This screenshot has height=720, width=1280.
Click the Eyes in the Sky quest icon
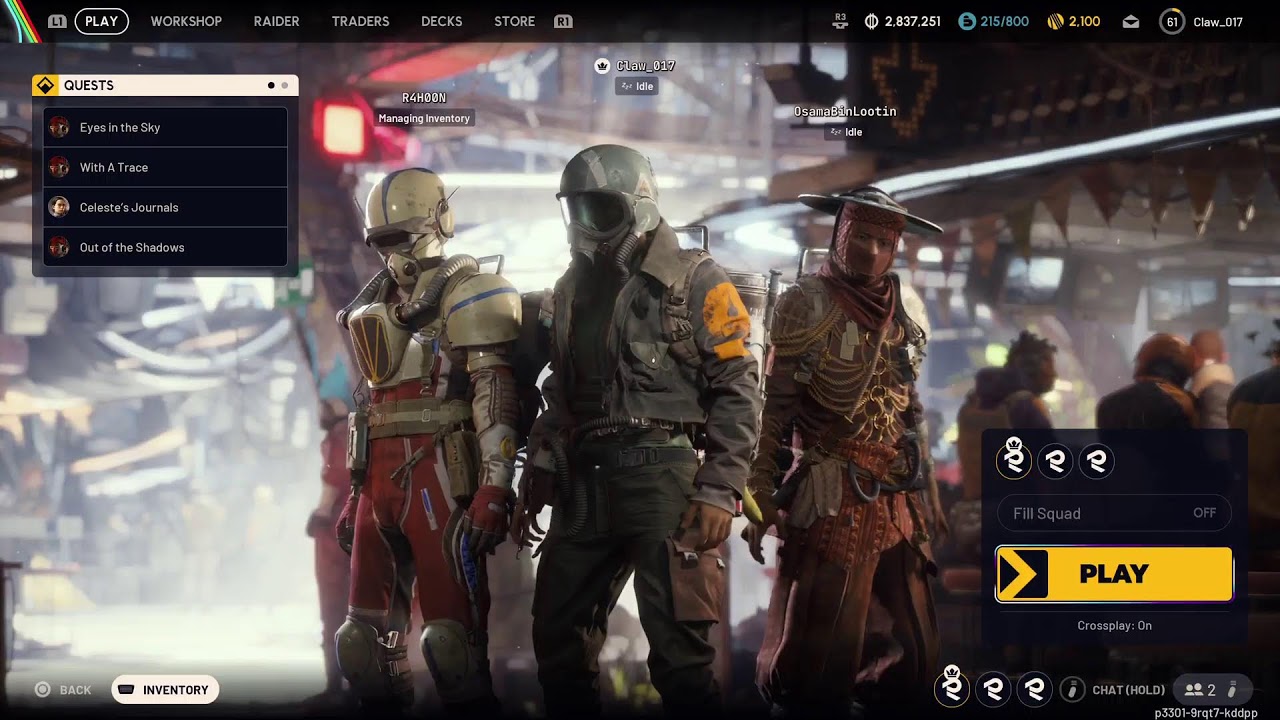coord(59,127)
